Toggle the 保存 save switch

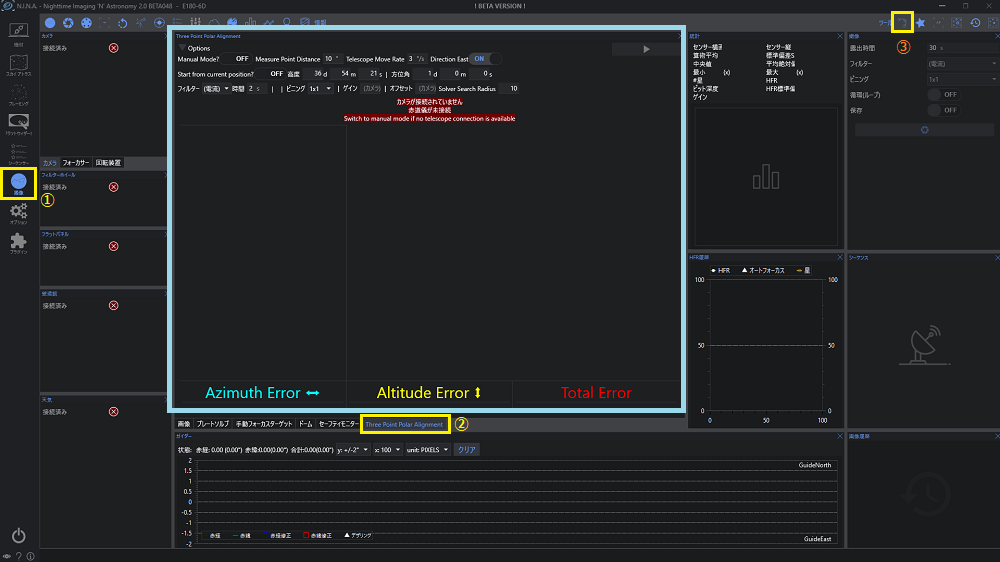coord(943,110)
